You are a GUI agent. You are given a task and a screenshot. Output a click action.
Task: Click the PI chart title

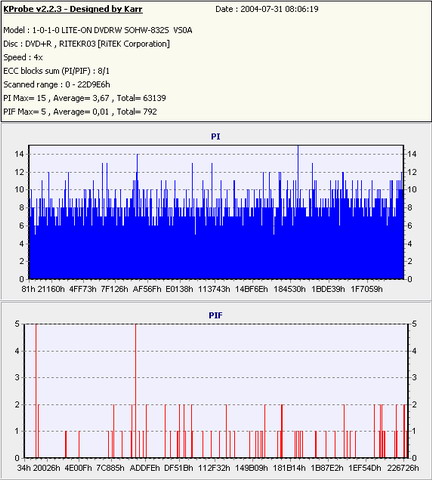215,136
